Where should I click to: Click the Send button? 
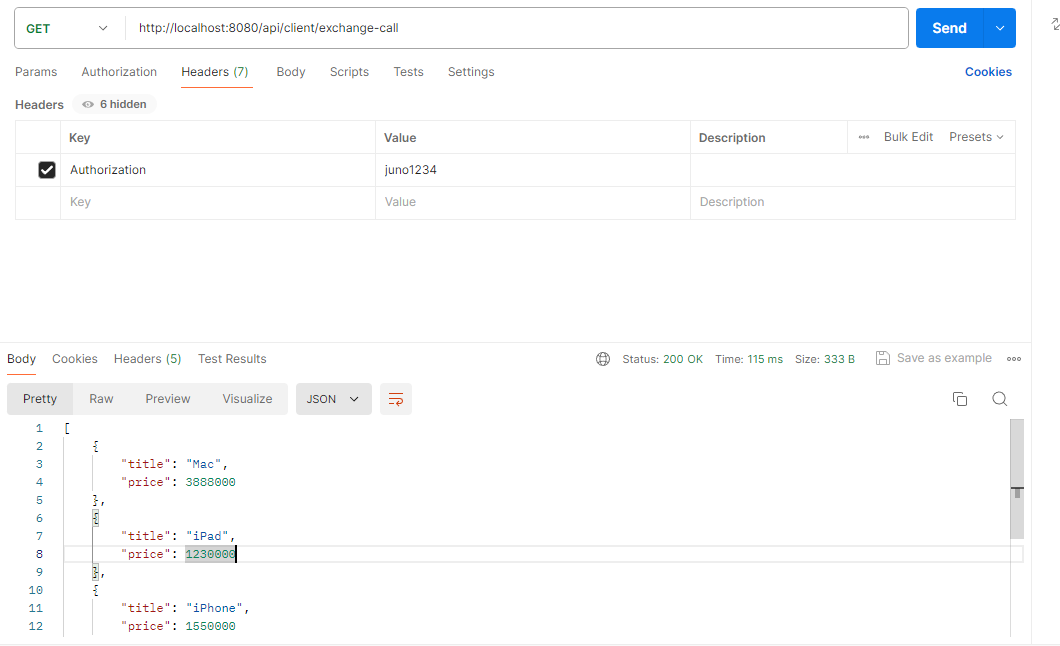949,28
